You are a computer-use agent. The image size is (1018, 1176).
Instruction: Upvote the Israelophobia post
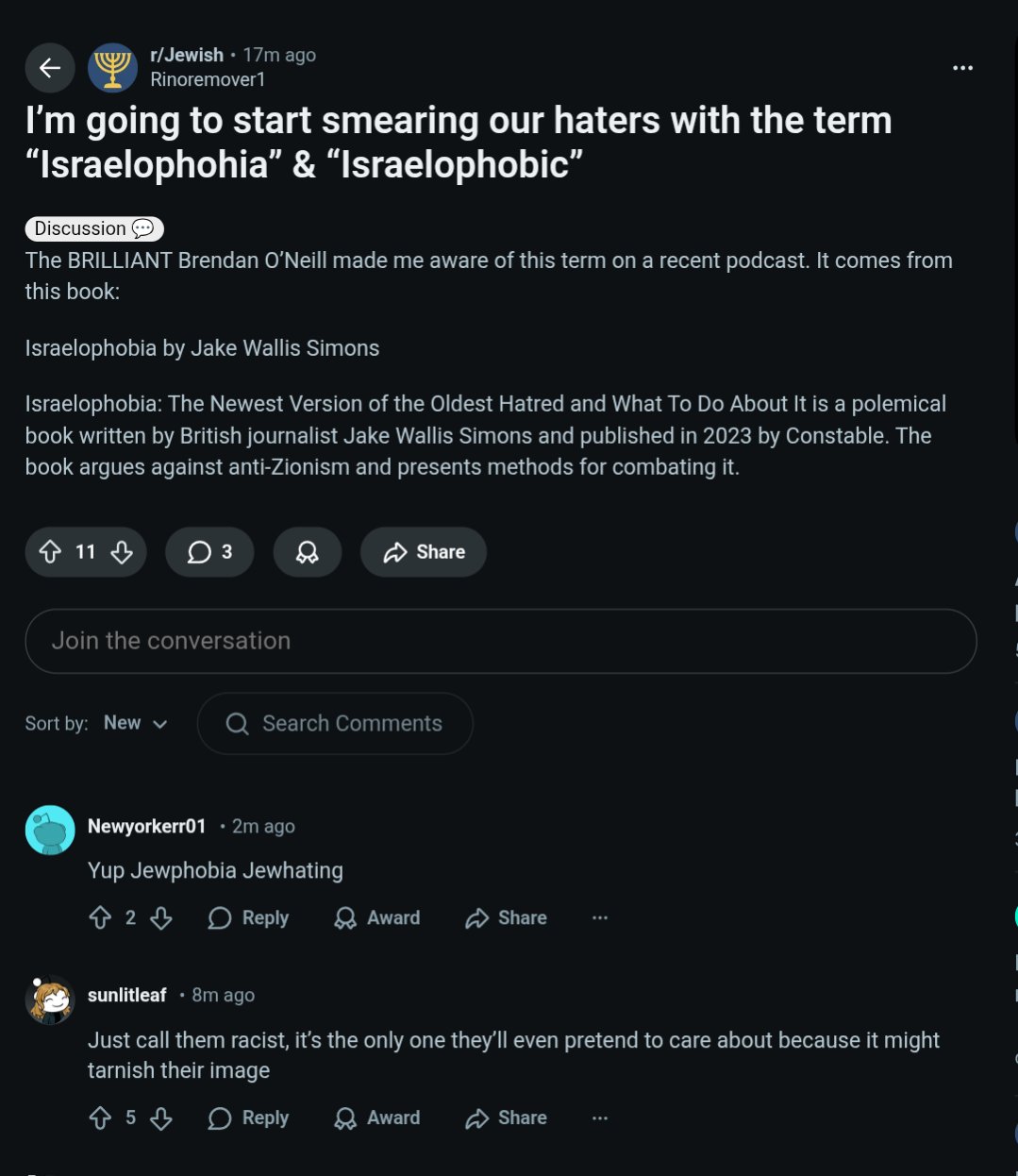(51, 552)
